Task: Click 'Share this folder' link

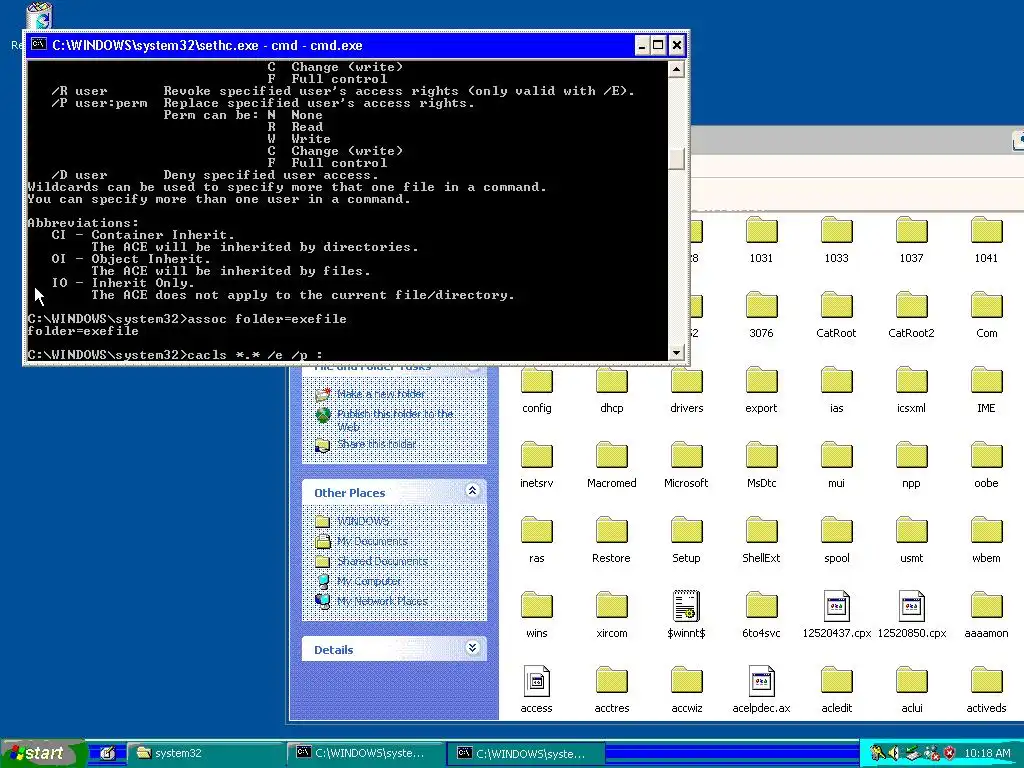Action: (376, 443)
